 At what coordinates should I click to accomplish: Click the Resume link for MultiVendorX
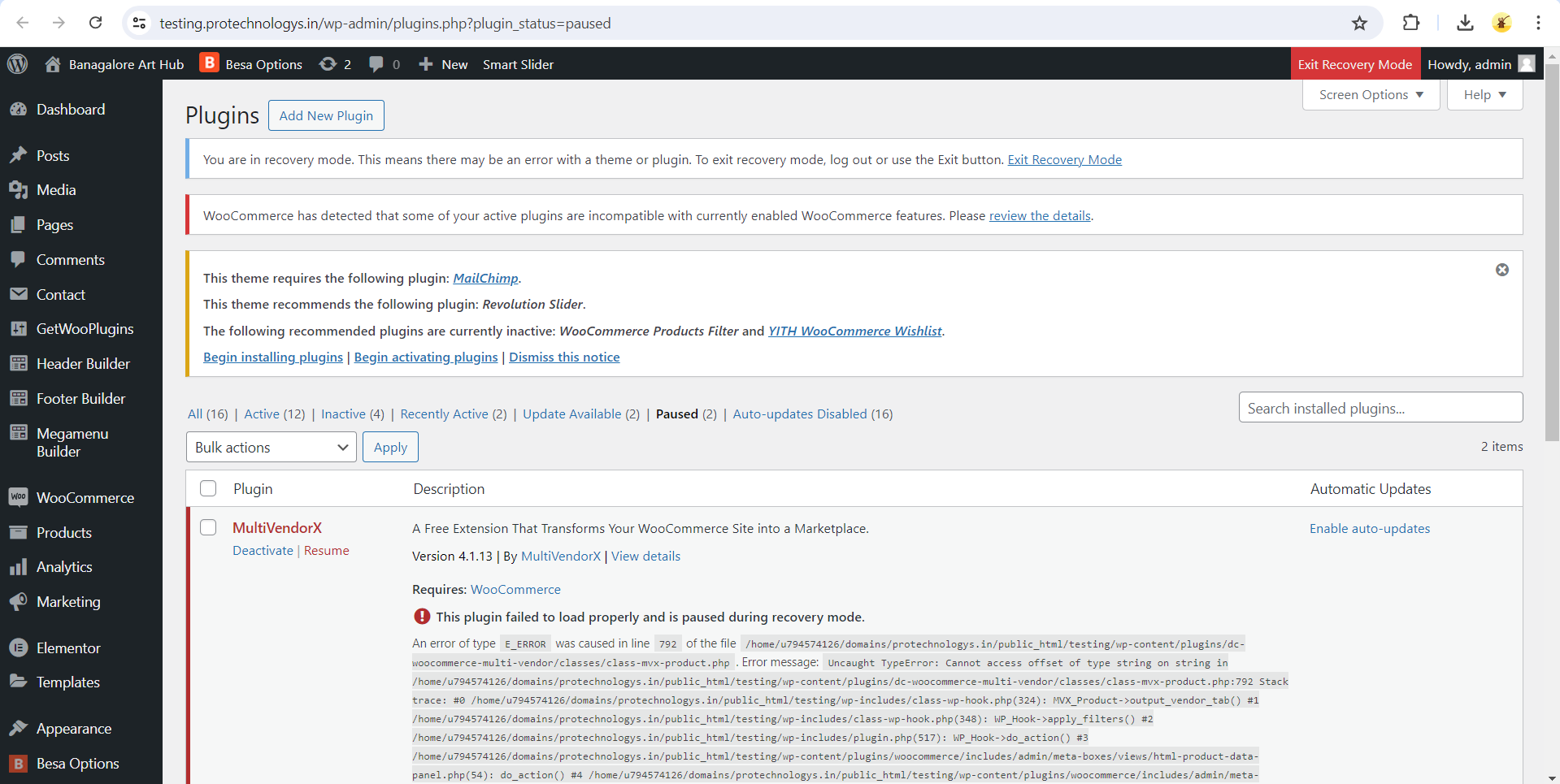click(x=327, y=551)
